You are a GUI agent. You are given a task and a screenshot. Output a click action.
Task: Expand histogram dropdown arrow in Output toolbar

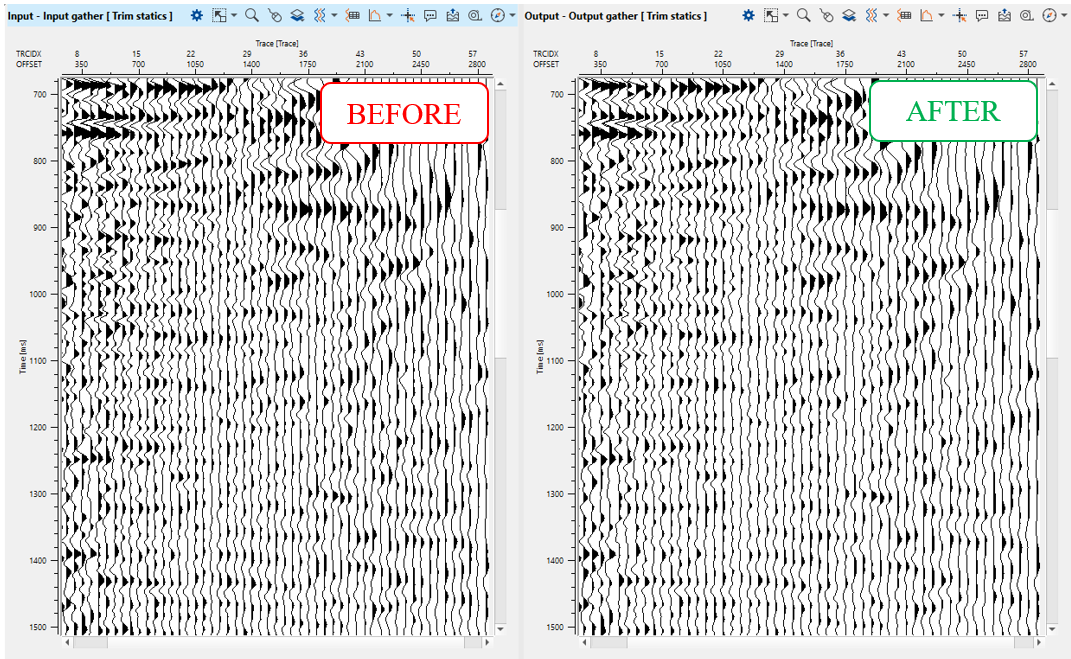(941, 16)
